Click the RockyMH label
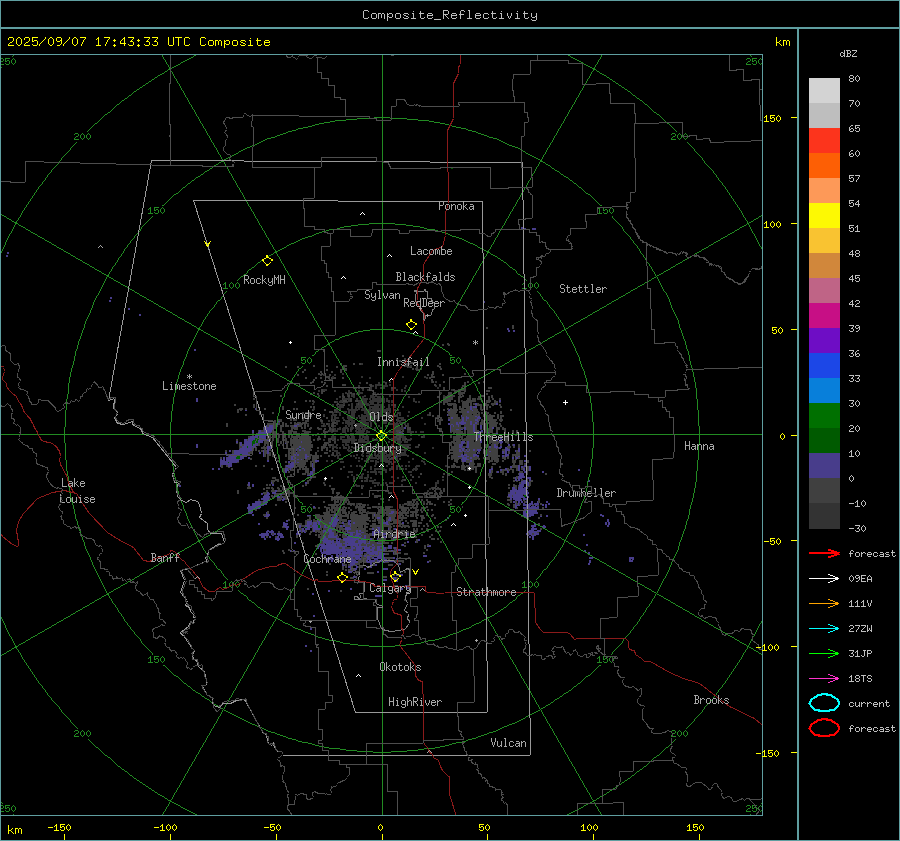Image resolution: width=900 pixels, height=841 pixels. pos(264,280)
